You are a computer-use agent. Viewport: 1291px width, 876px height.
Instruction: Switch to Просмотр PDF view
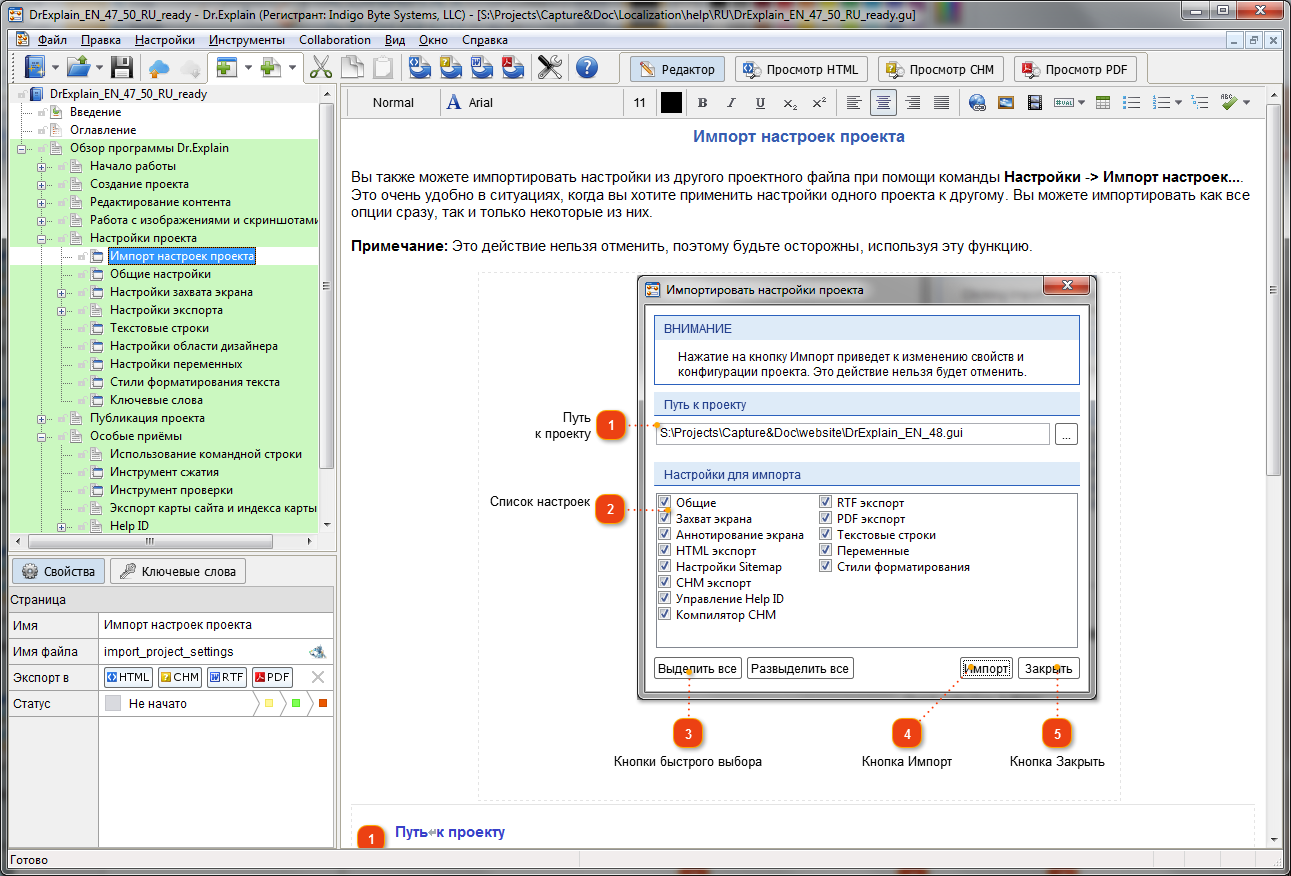(x=1075, y=69)
